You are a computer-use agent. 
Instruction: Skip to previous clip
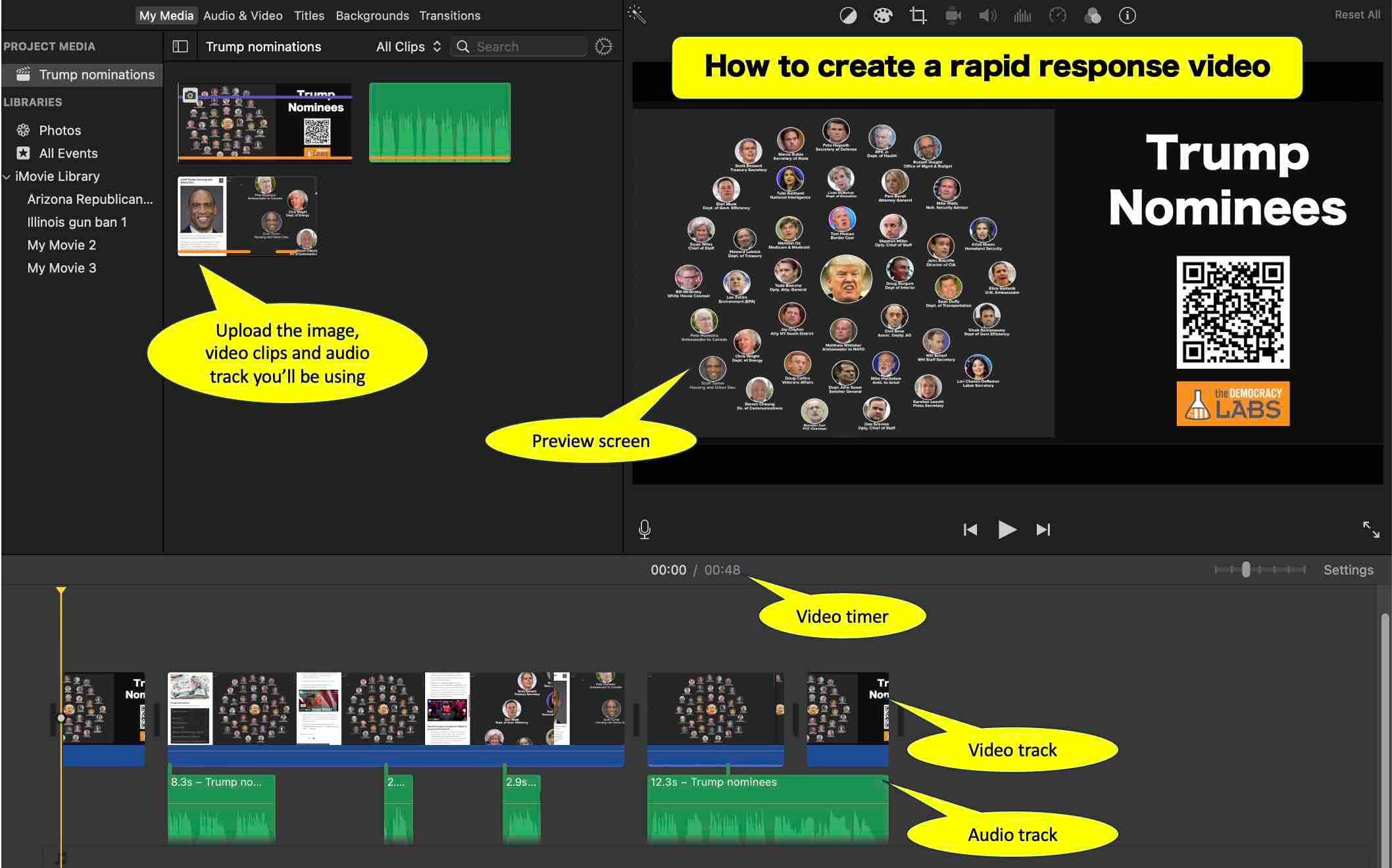point(970,529)
